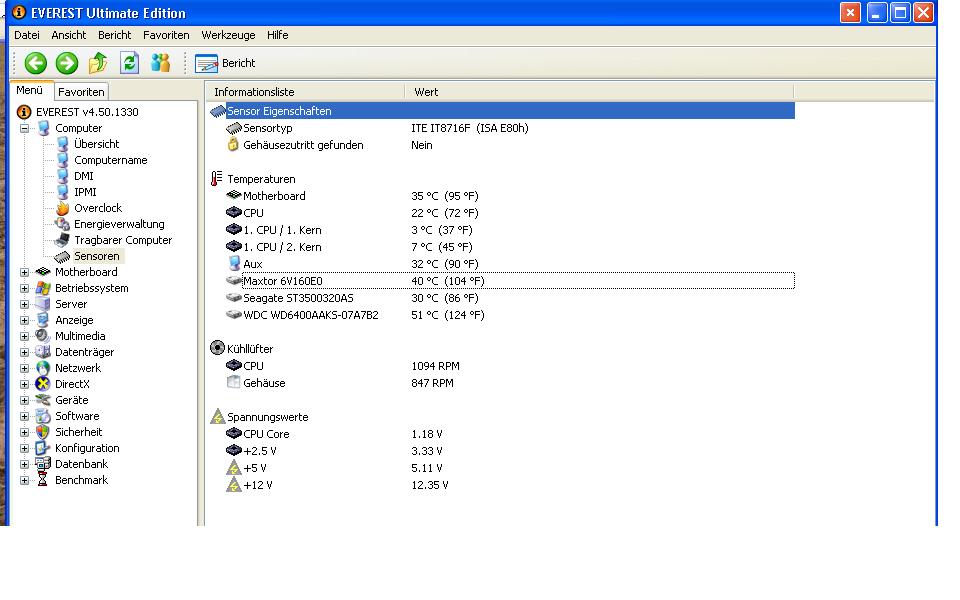Click the lock icon beside Gehäusezutritt gefunden
Viewport: 960px width, 600px height.
233,144
